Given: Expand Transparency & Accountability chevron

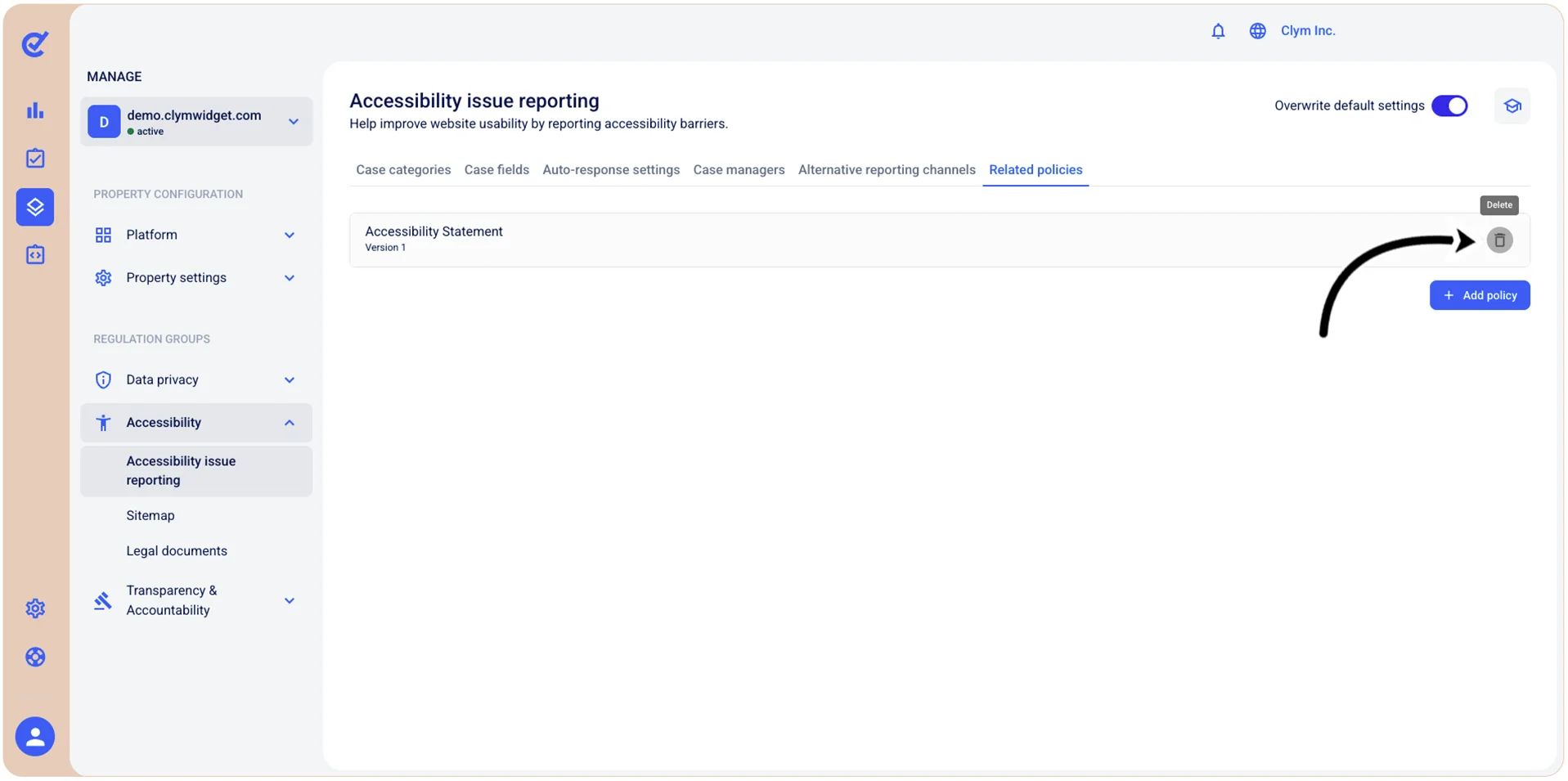Looking at the screenshot, I should click(x=290, y=601).
